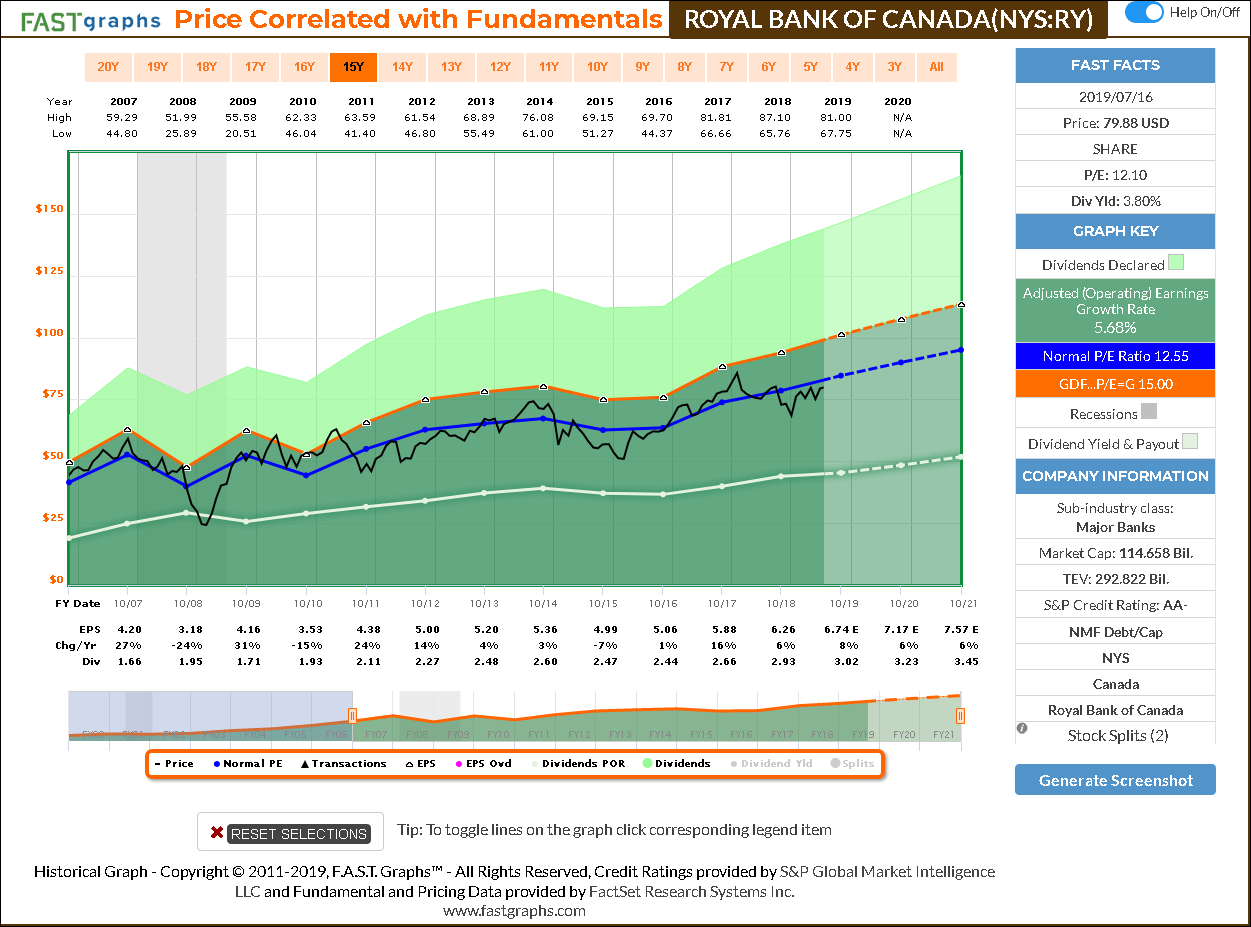
Task: Show the All years range
Action: 936,67
